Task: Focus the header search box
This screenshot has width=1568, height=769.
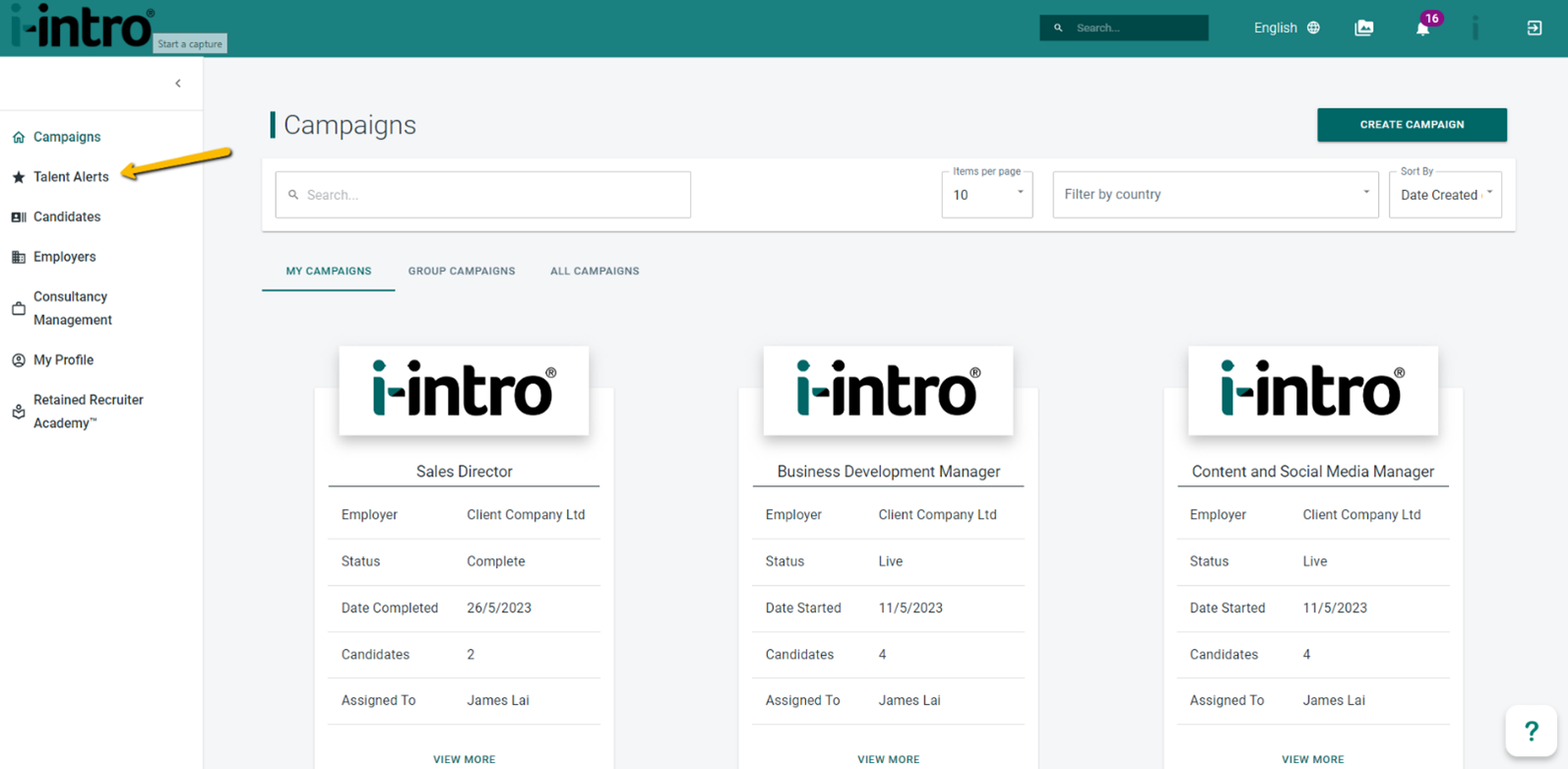Action: click(1124, 28)
